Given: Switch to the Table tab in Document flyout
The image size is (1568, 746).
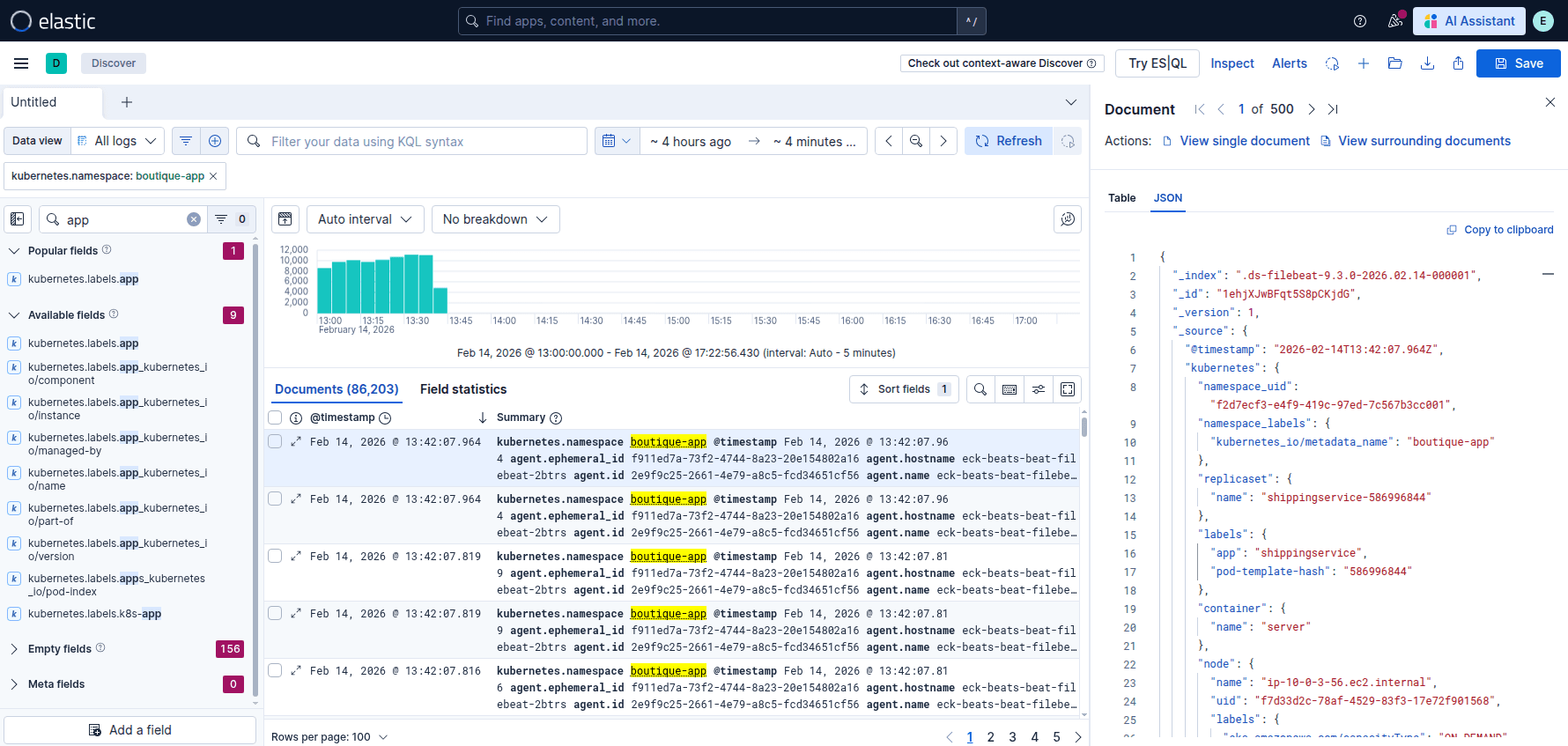Looking at the screenshot, I should click(1121, 198).
